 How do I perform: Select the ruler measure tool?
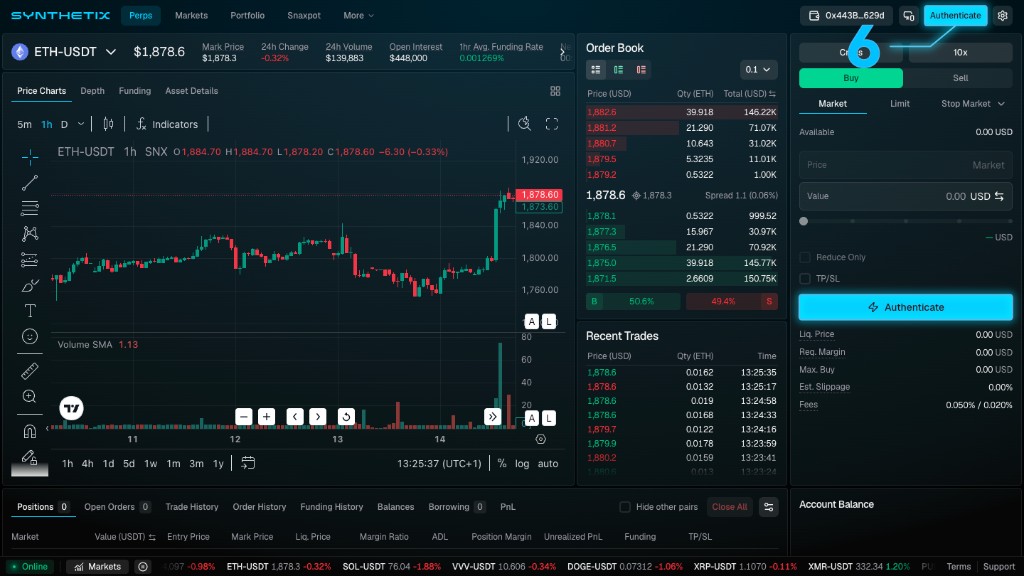(29, 371)
